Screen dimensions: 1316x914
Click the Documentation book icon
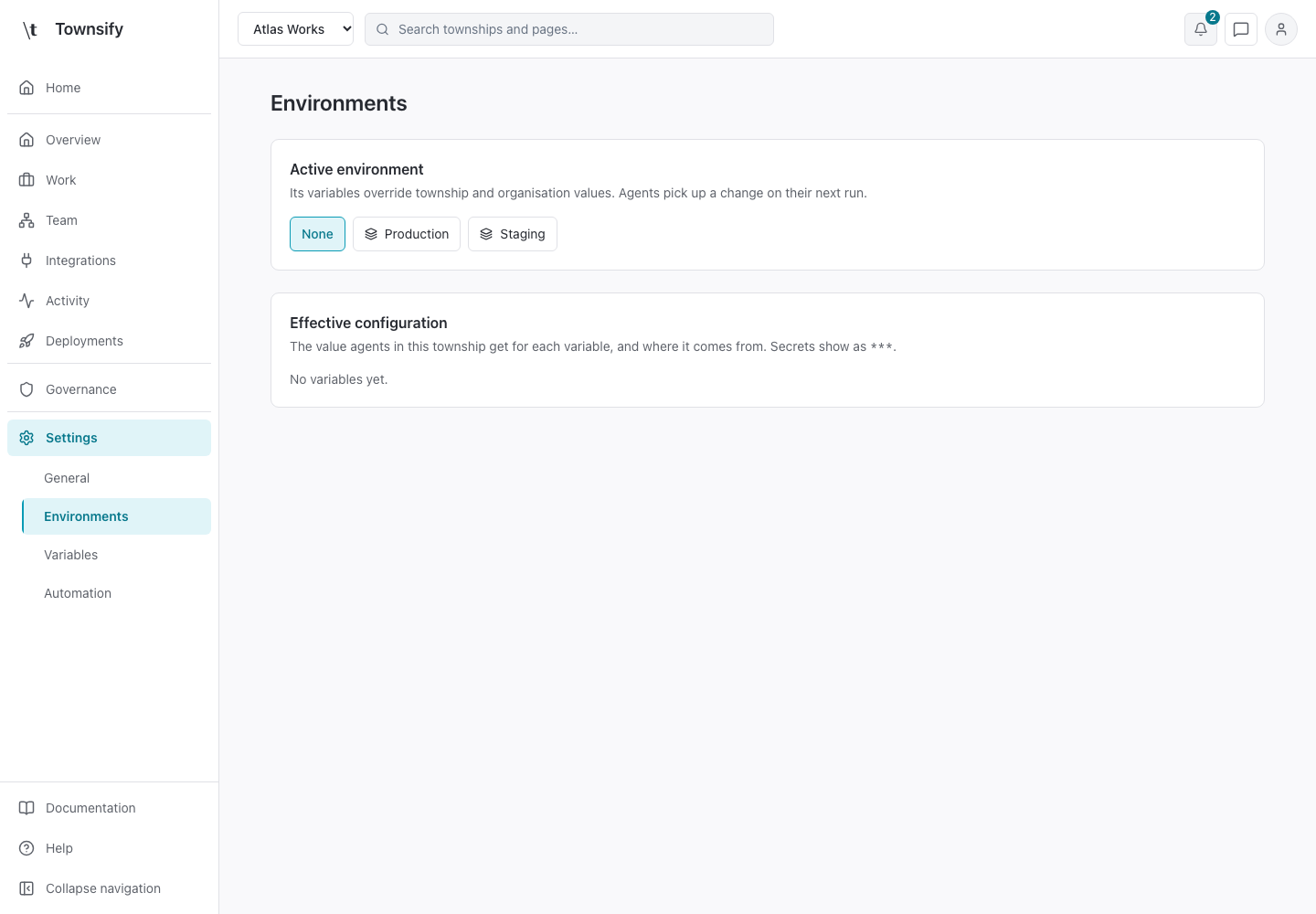pyautogui.click(x=27, y=808)
